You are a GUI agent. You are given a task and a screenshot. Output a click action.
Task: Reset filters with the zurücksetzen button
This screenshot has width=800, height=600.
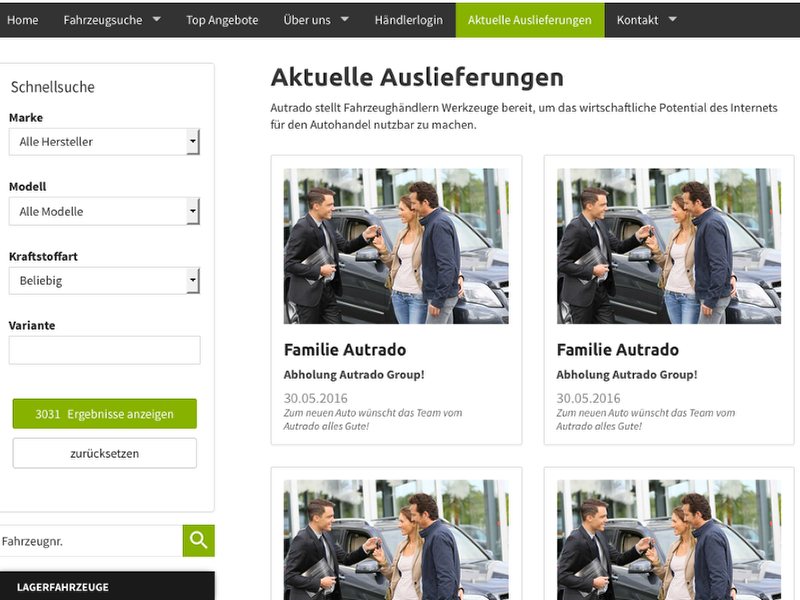(x=104, y=452)
